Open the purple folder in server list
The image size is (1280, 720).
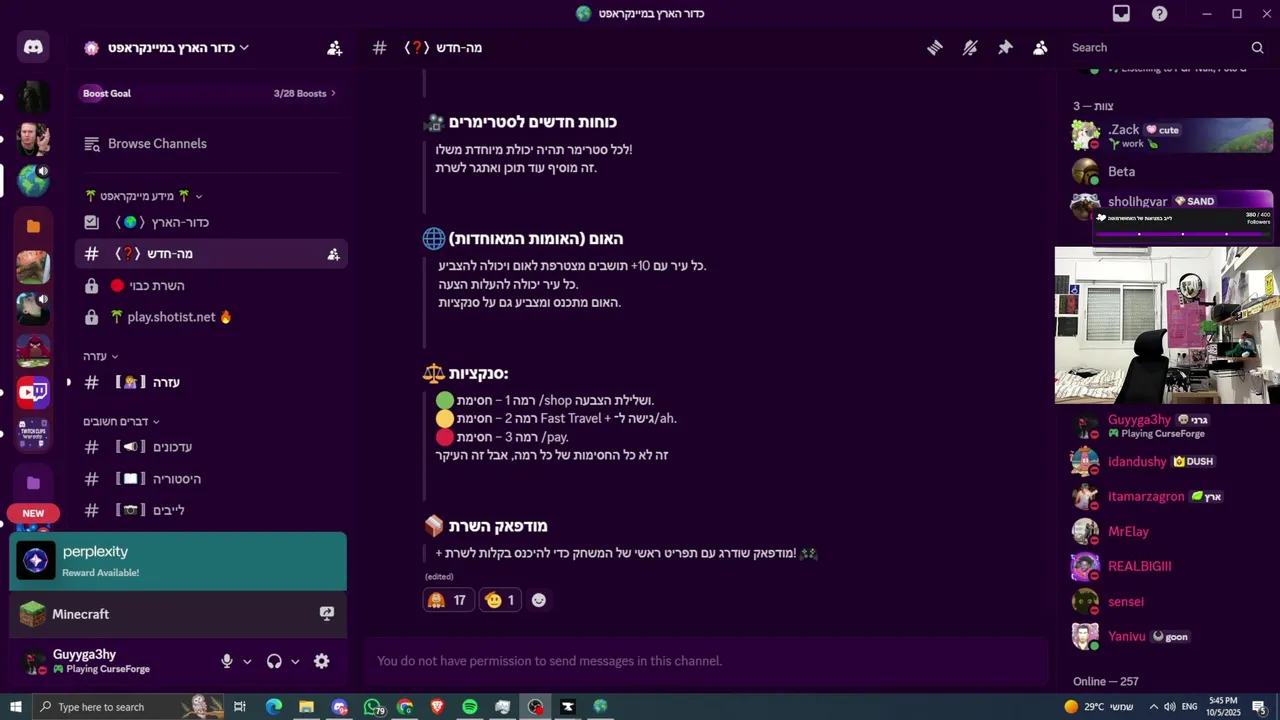pyautogui.click(x=33, y=483)
